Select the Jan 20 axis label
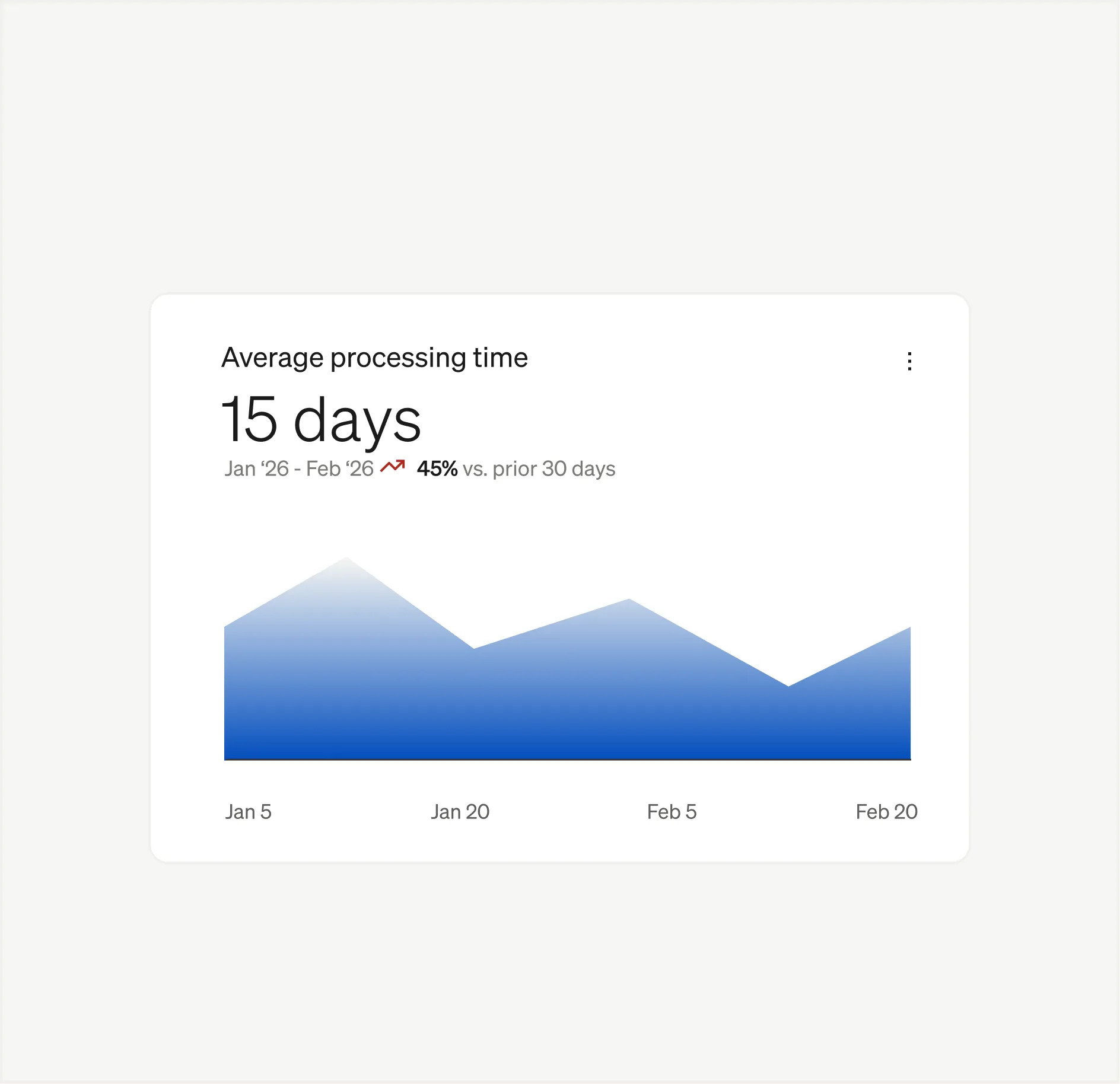 click(460, 811)
